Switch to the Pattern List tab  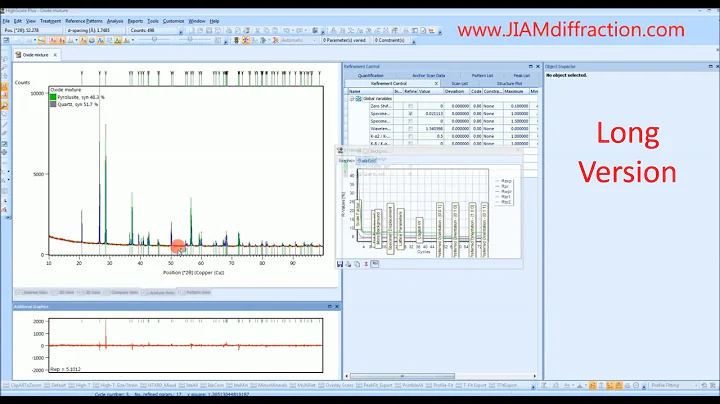pyautogui.click(x=482, y=75)
